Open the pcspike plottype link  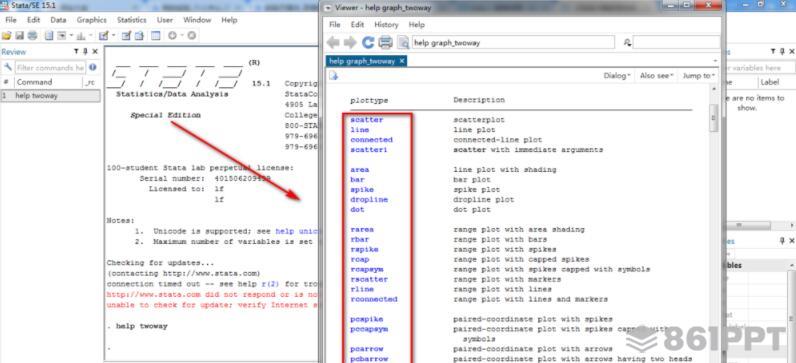[367, 319]
